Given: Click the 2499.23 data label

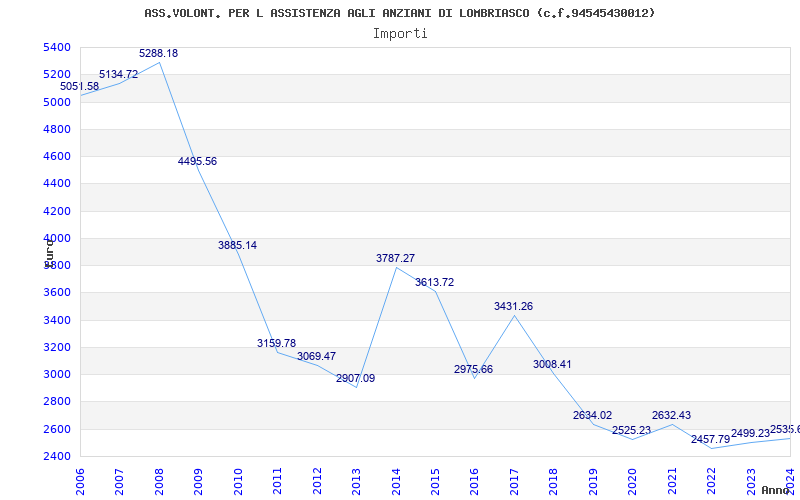Looking at the screenshot, I should coord(751,434).
